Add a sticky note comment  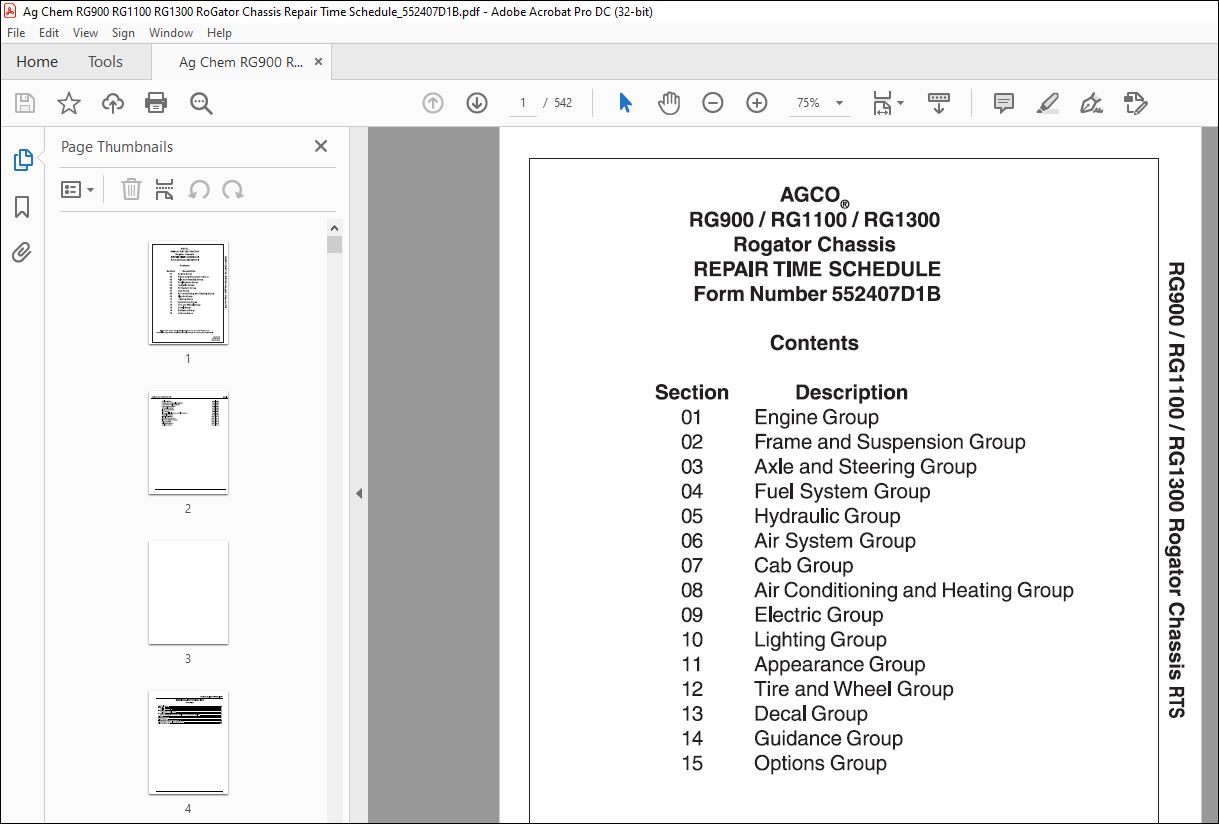point(1004,103)
